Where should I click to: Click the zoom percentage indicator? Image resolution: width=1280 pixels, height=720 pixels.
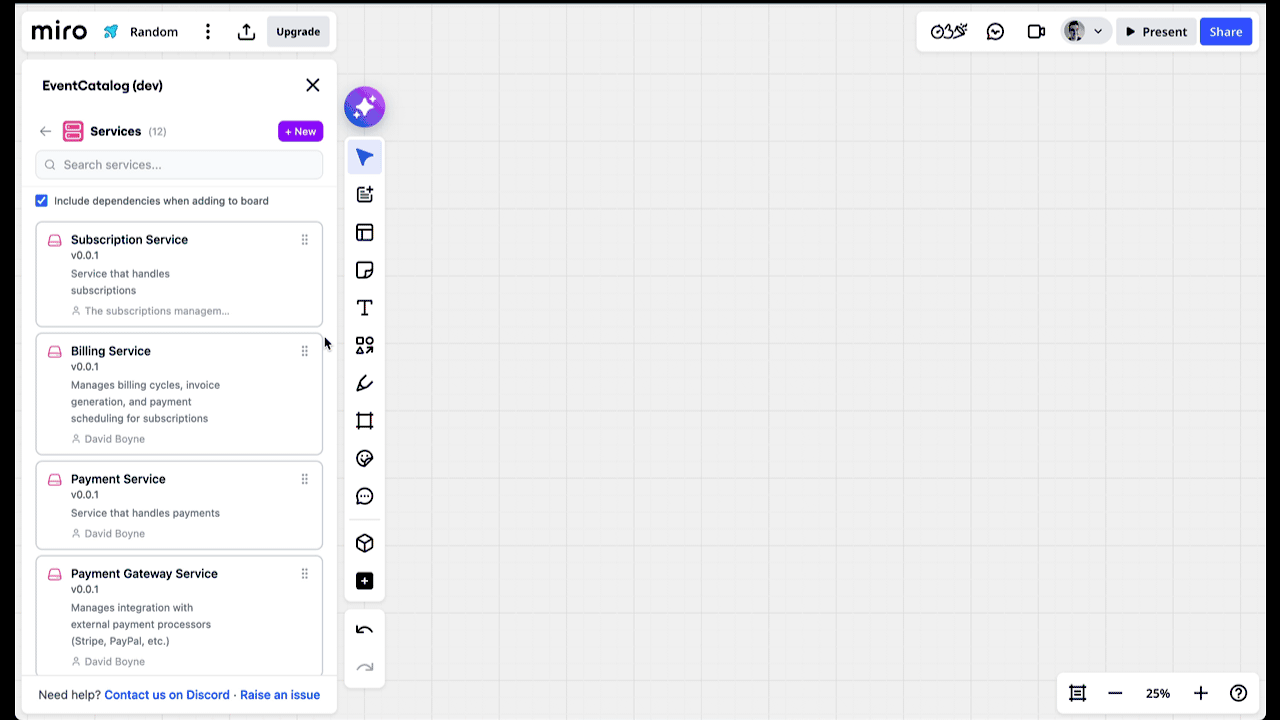pyautogui.click(x=1157, y=693)
